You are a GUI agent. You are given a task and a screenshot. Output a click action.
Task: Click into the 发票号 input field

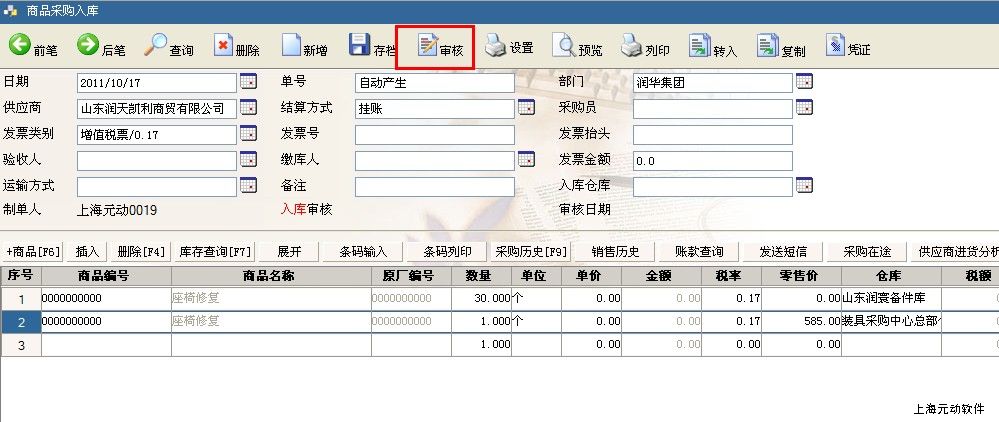click(434, 134)
